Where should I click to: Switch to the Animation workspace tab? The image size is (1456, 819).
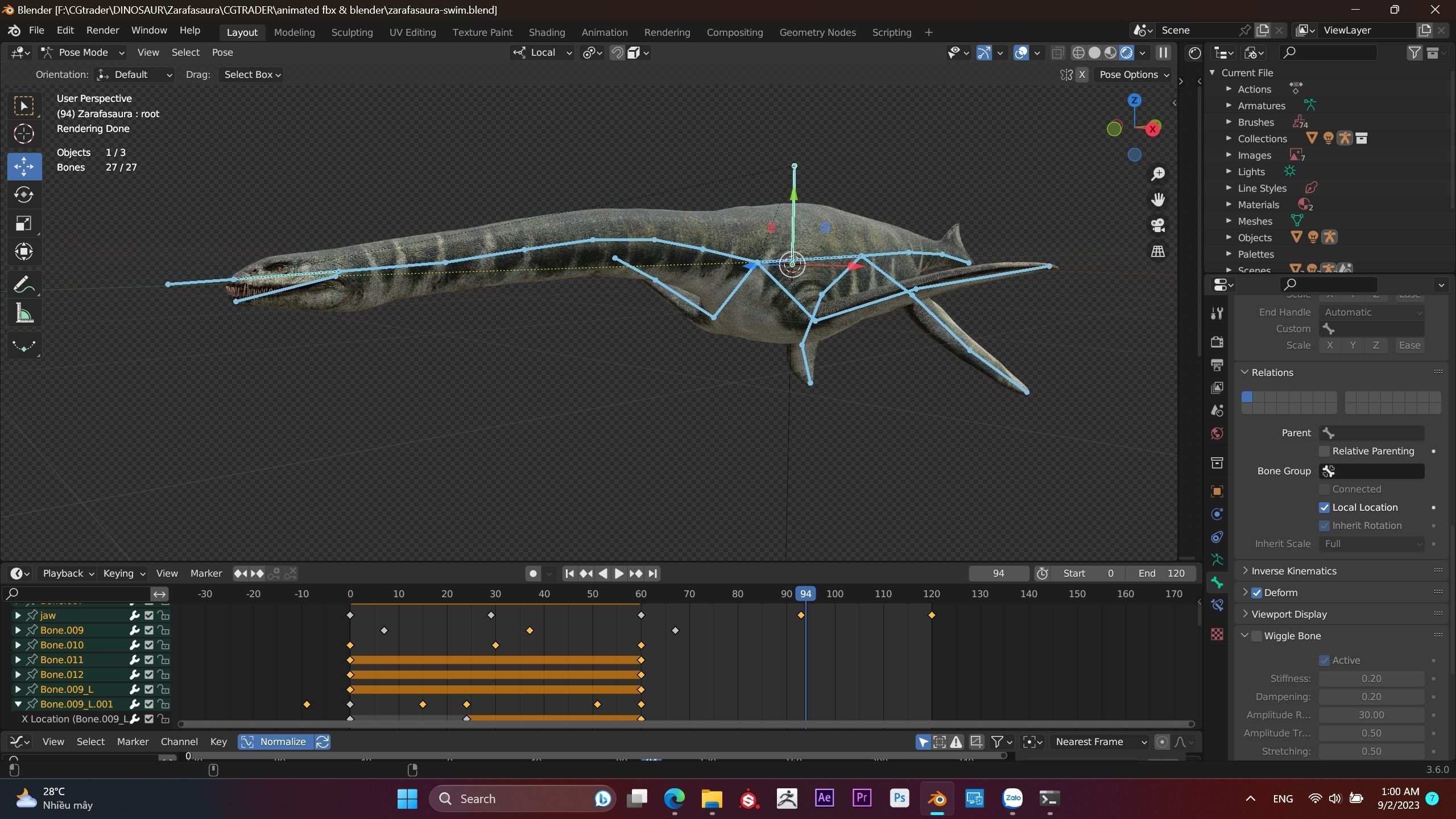tap(605, 32)
